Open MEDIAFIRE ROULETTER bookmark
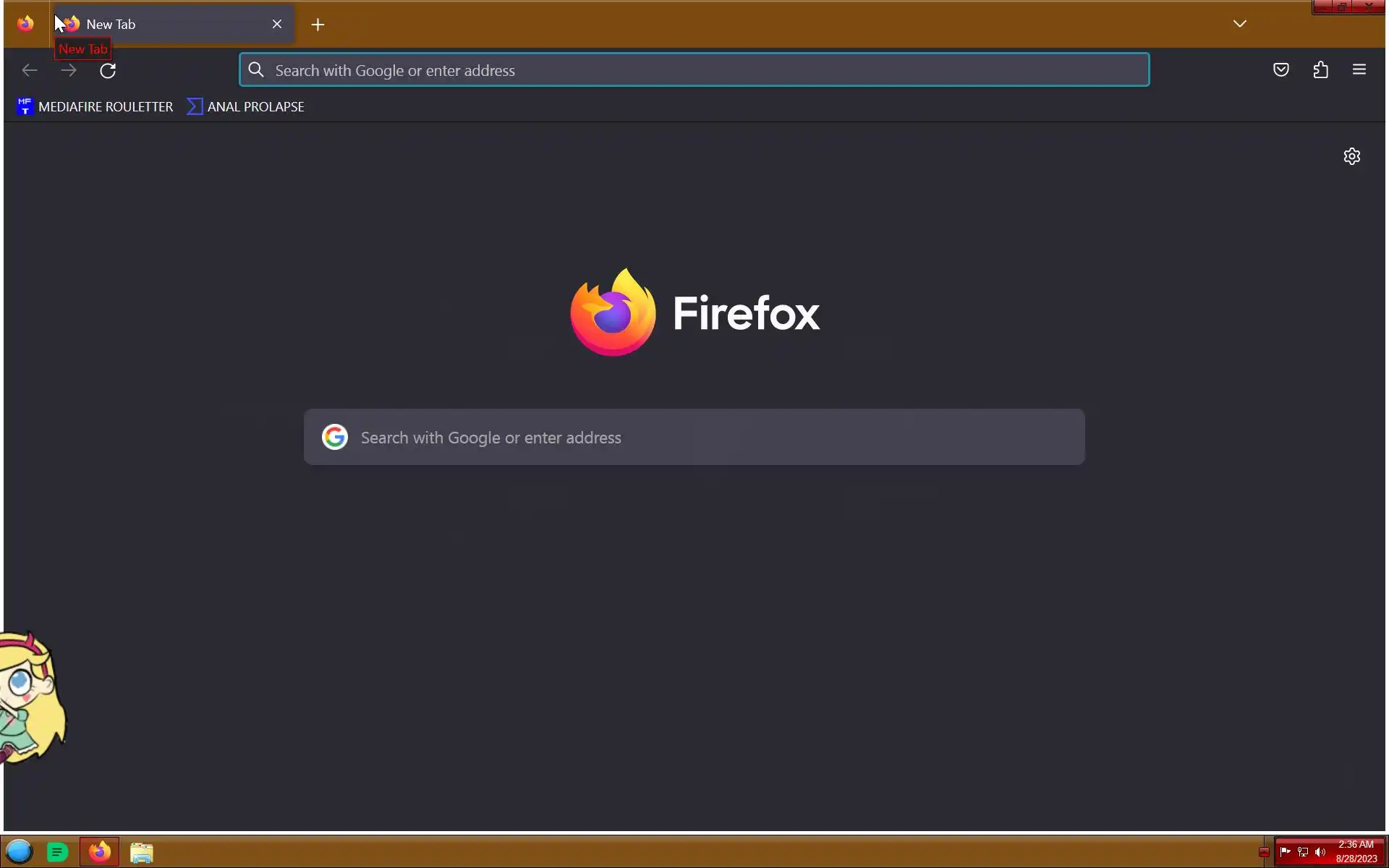1389x868 pixels. click(95, 107)
